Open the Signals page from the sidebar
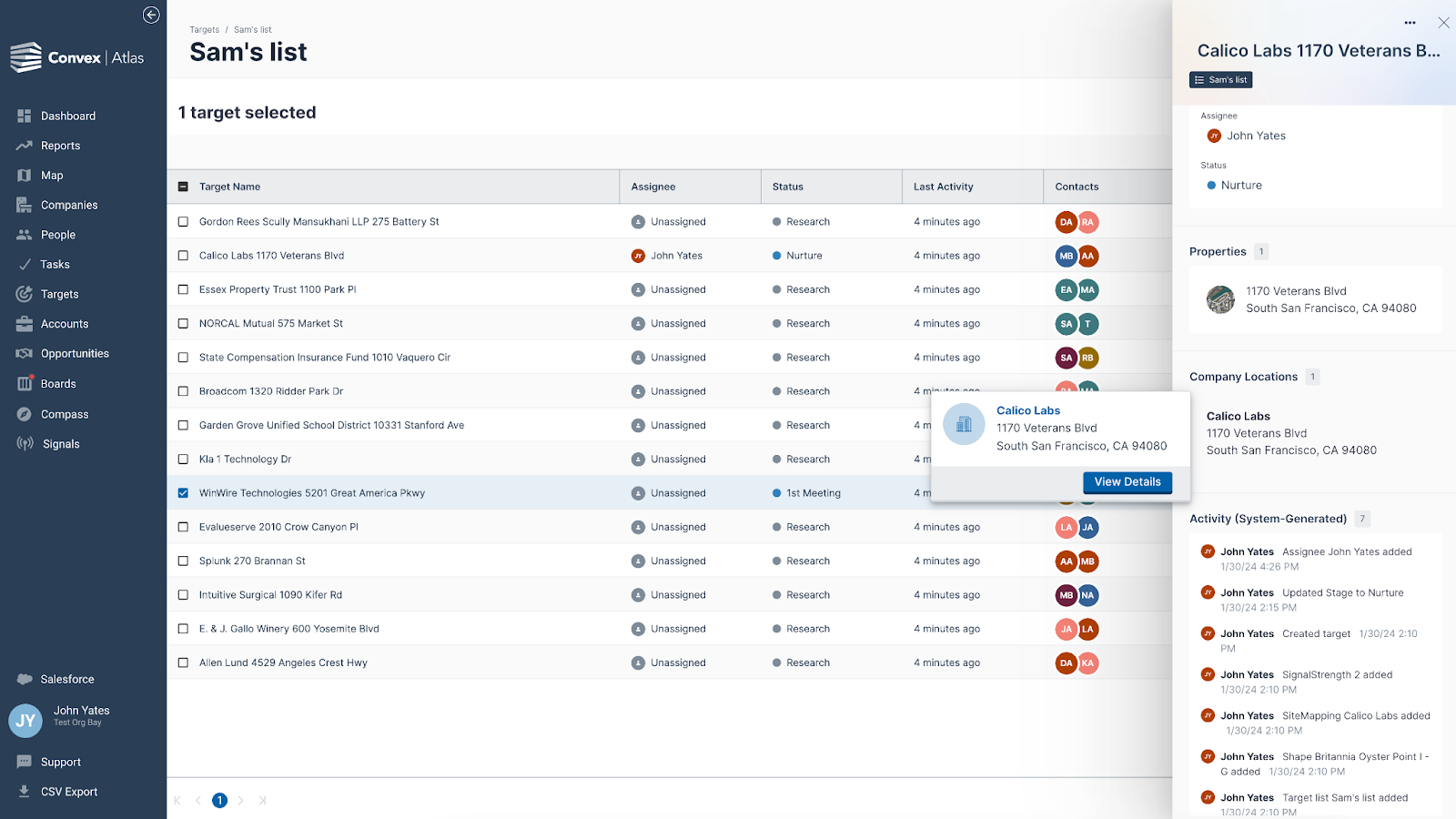Screen dimensions: 1456x819 click(x=60, y=444)
